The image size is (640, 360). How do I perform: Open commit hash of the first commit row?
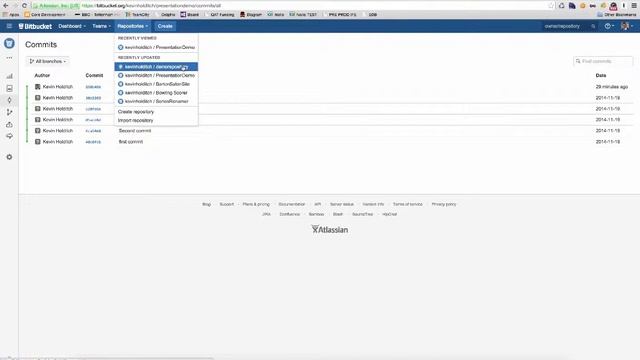point(93,142)
